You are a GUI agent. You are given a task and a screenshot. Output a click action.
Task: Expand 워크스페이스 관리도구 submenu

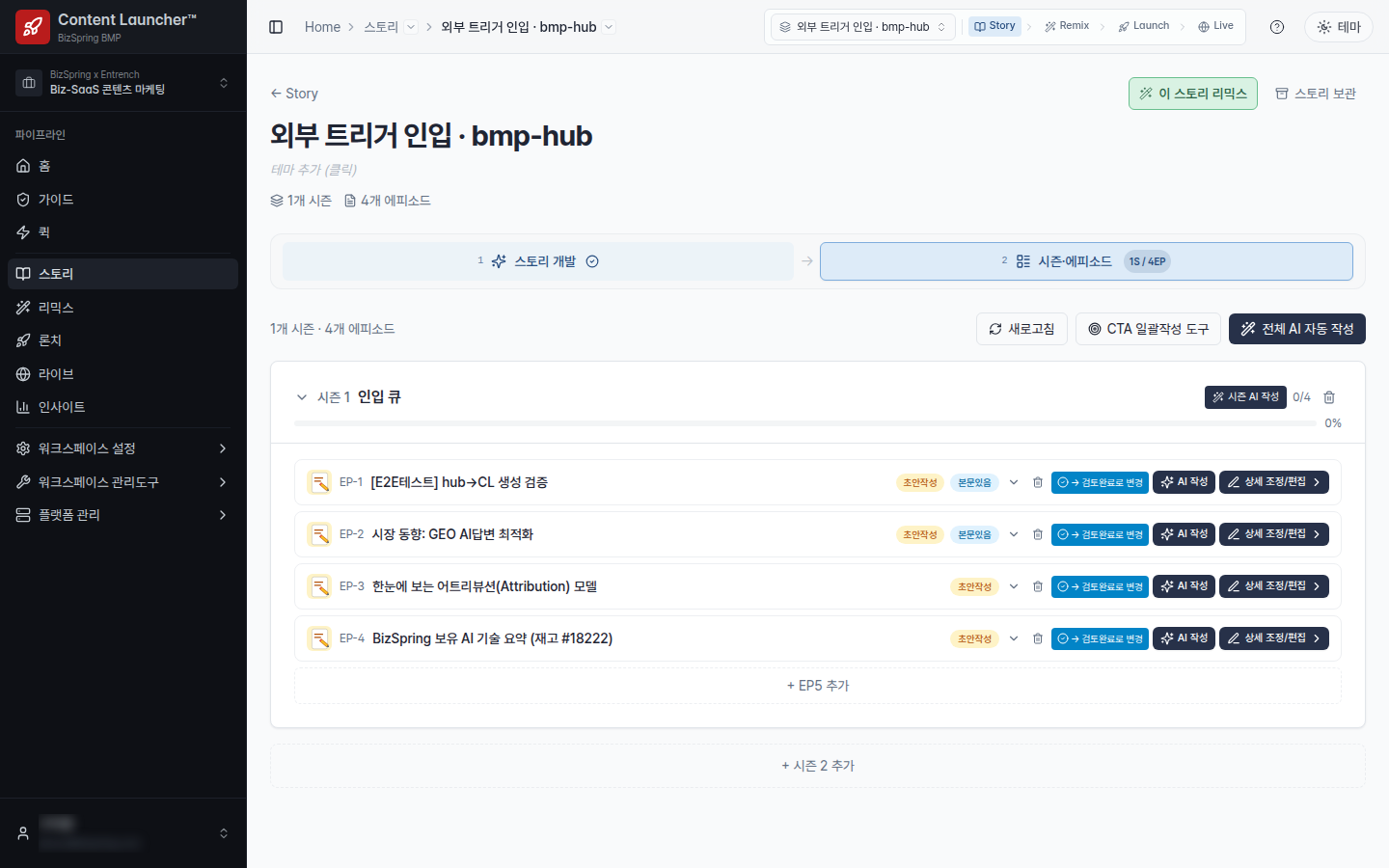[x=123, y=482]
